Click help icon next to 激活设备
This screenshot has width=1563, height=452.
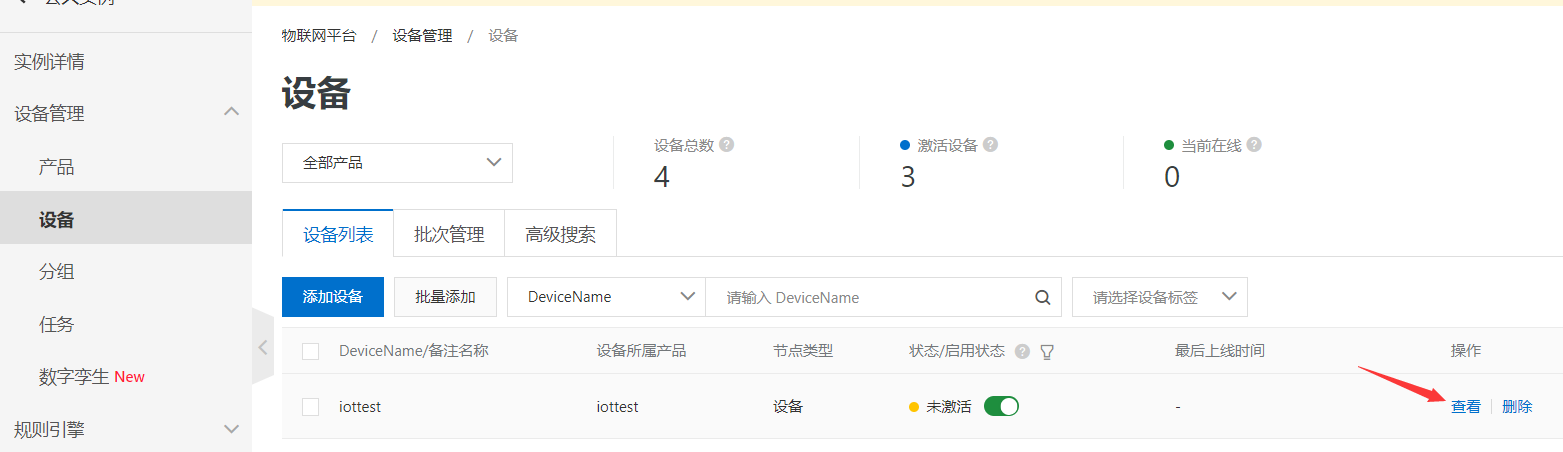pyautogui.click(x=990, y=145)
